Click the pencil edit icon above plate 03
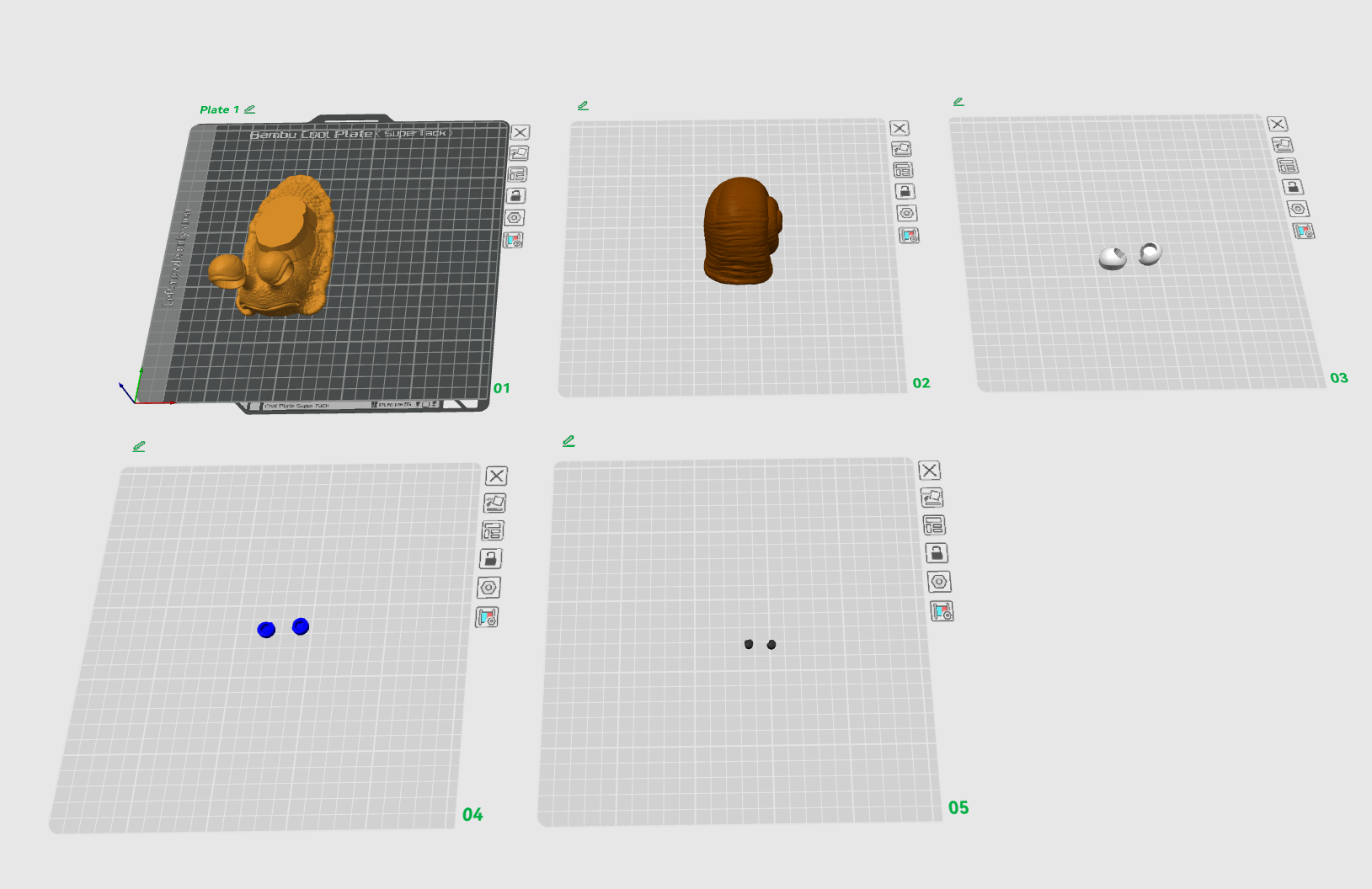 [958, 101]
